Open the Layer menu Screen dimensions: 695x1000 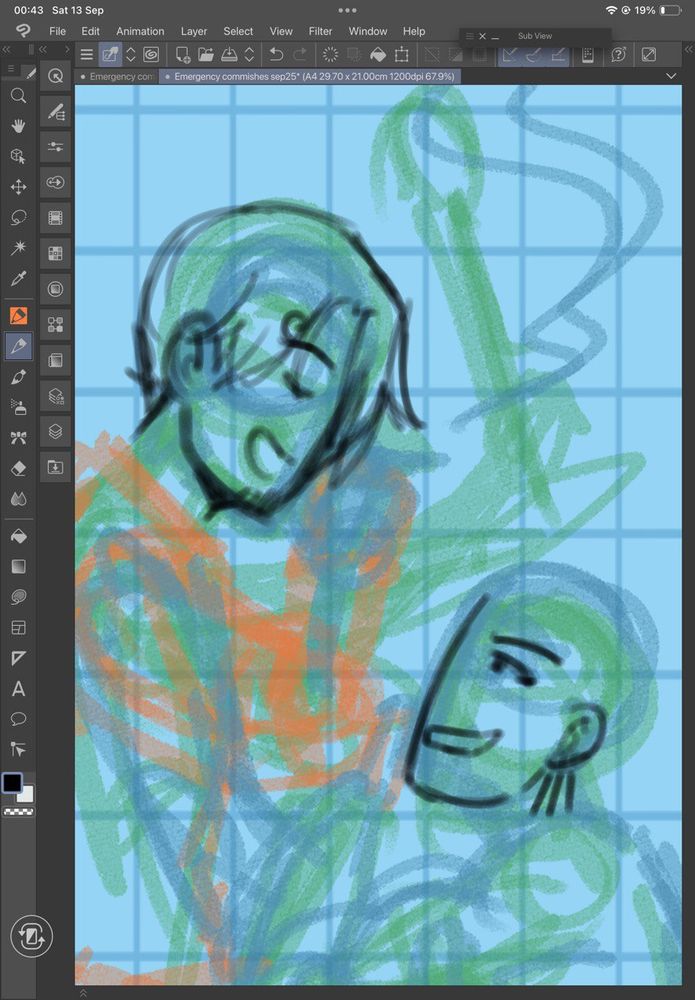click(194, 31)
